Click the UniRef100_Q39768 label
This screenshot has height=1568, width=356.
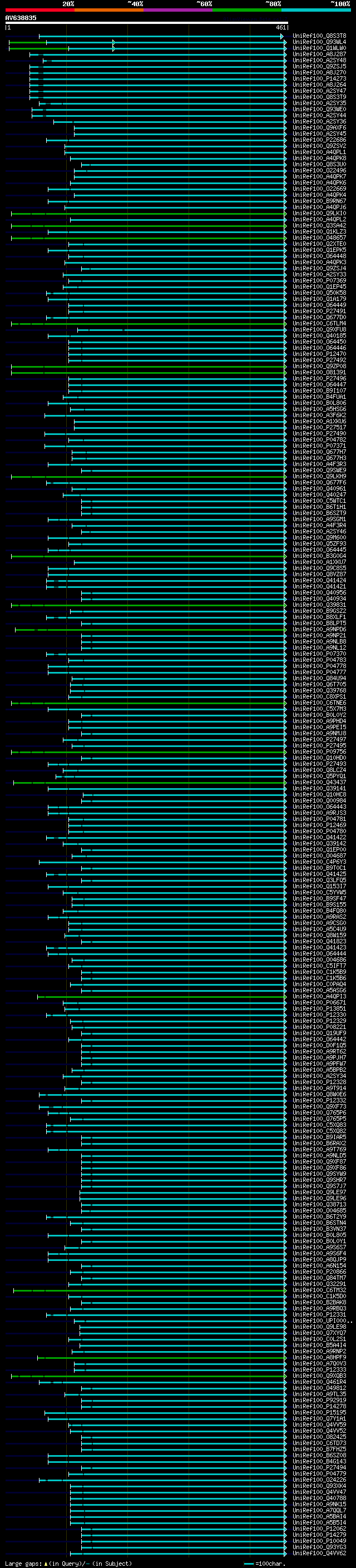coord(319,690)
